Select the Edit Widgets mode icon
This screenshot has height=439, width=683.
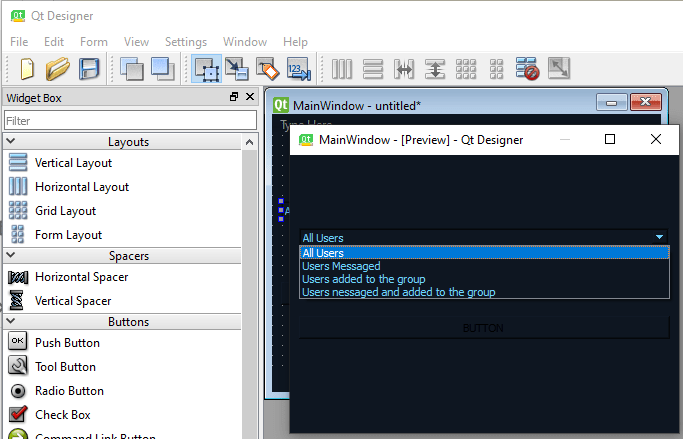206,69
